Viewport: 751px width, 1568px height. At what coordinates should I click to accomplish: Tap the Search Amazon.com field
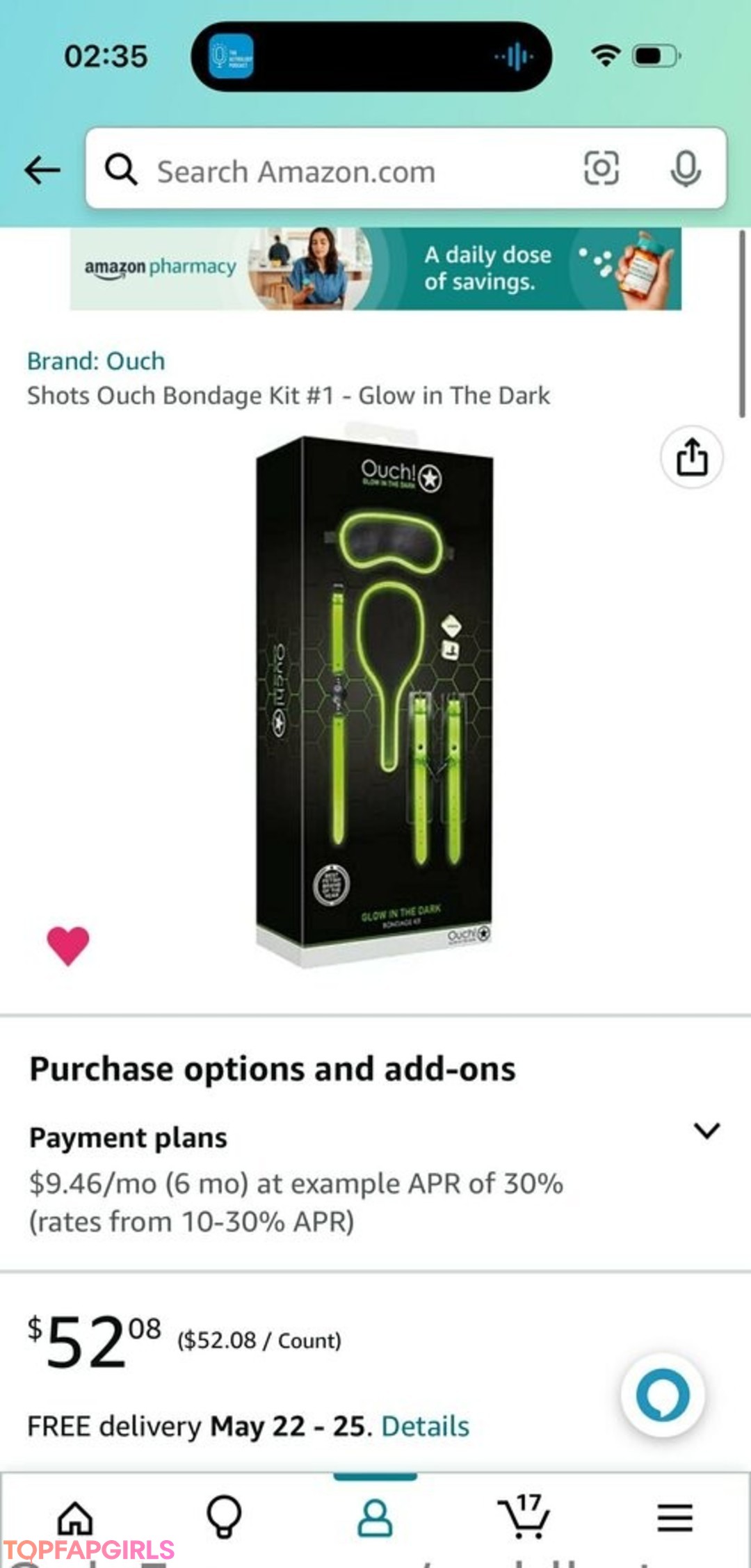pyautogui.click(x=406, y=168)
